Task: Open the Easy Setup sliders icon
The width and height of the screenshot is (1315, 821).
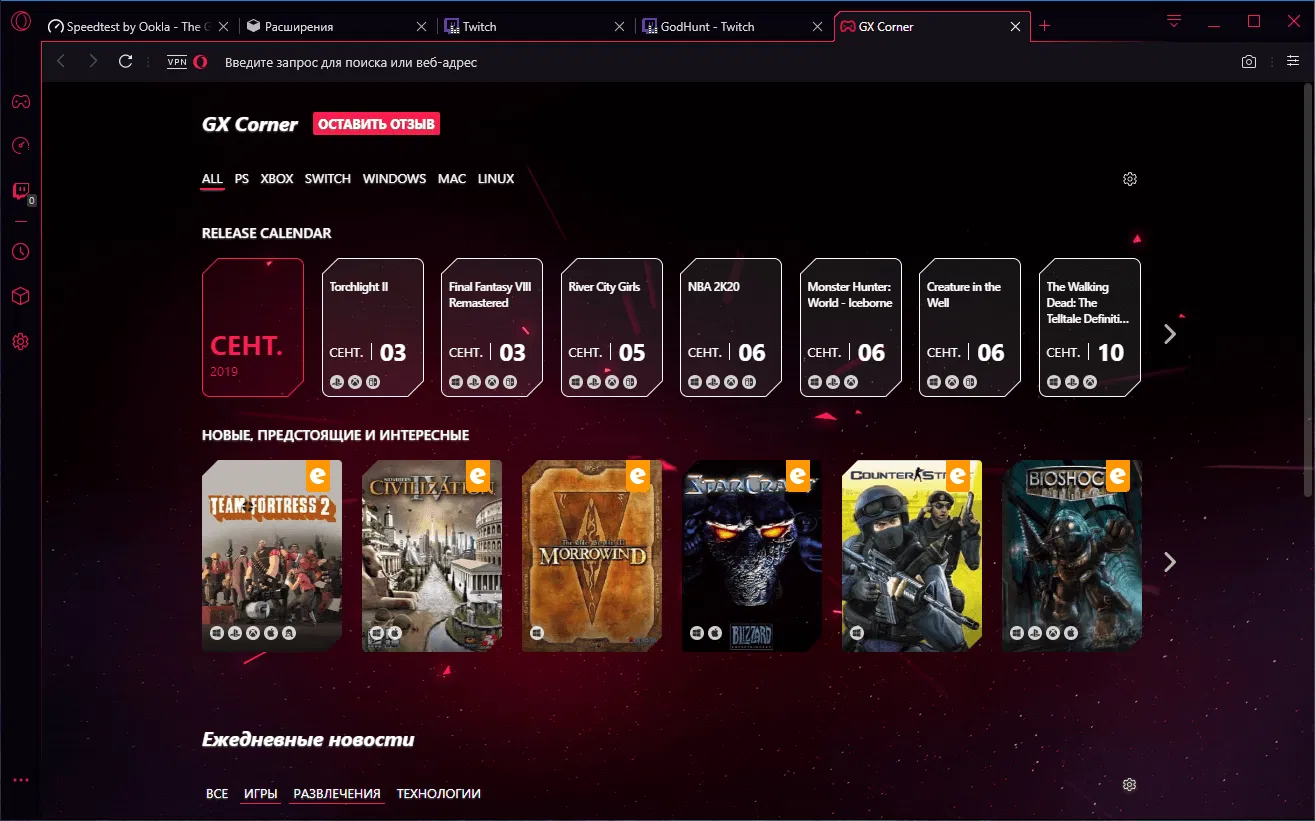Action: click(1293, 62)
